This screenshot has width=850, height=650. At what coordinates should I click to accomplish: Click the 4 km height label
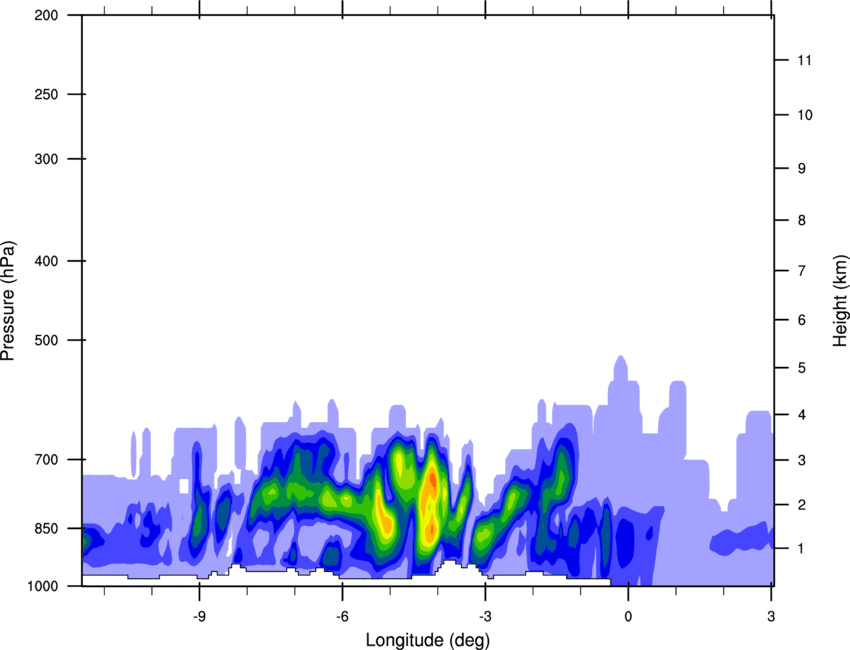pos(802,415)
